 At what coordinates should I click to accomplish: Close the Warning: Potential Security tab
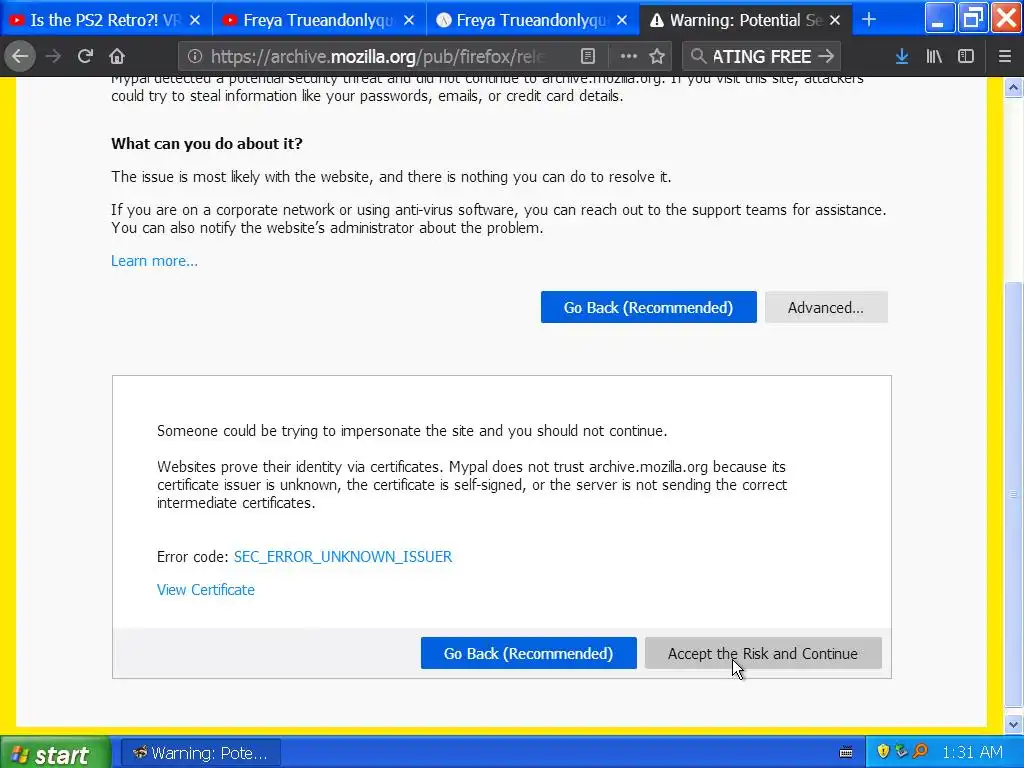click(835, 20)
